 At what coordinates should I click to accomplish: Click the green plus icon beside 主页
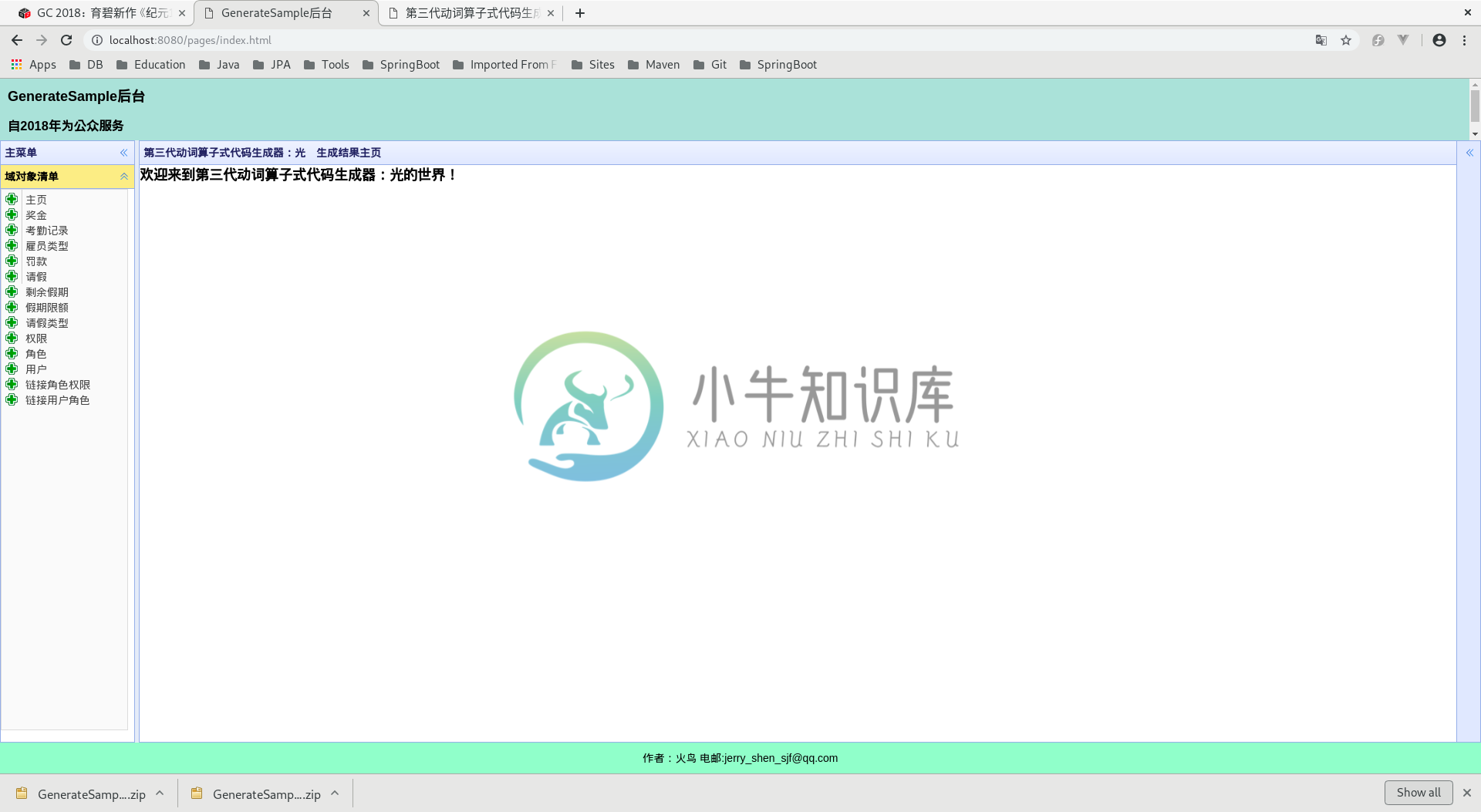12,199
